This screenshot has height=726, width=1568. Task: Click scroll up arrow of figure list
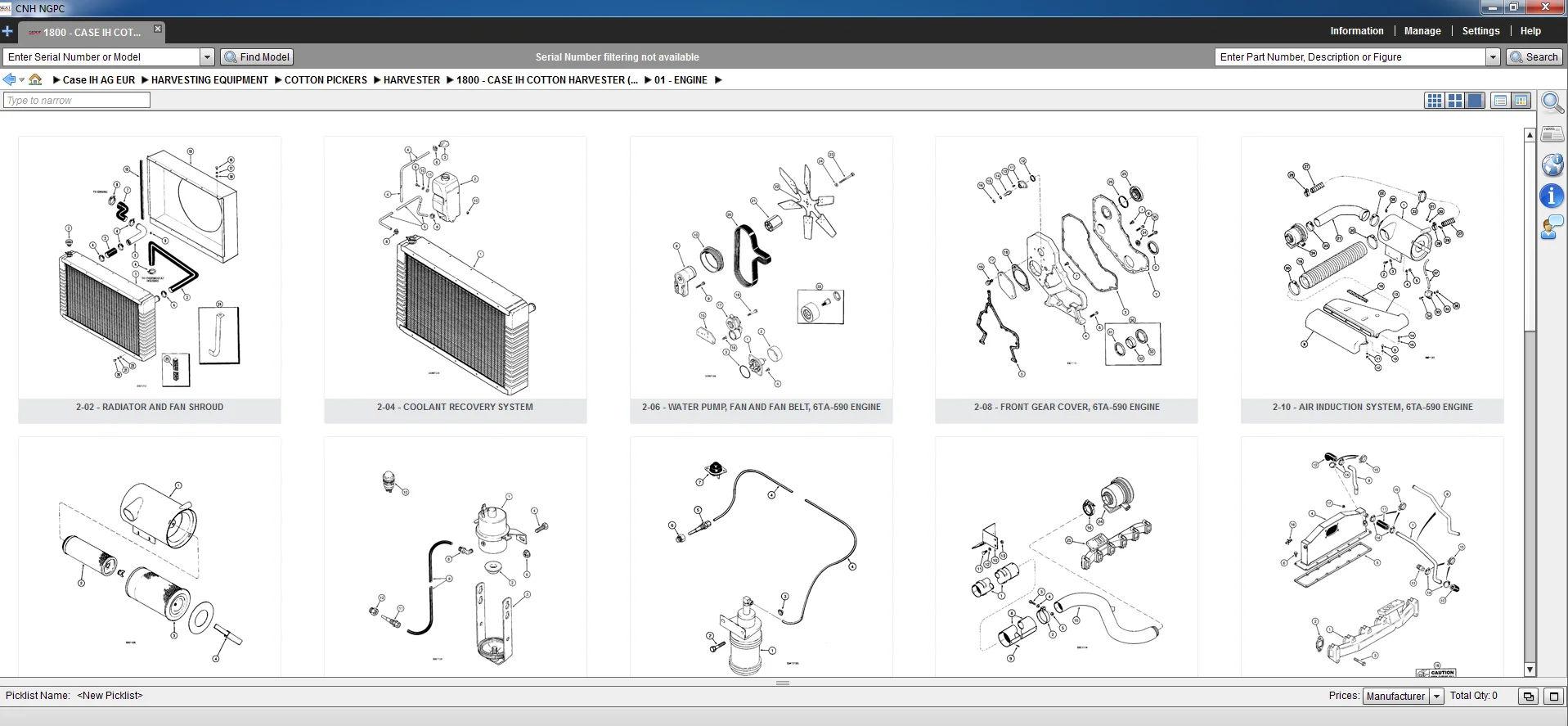(x=1530, y=135)
